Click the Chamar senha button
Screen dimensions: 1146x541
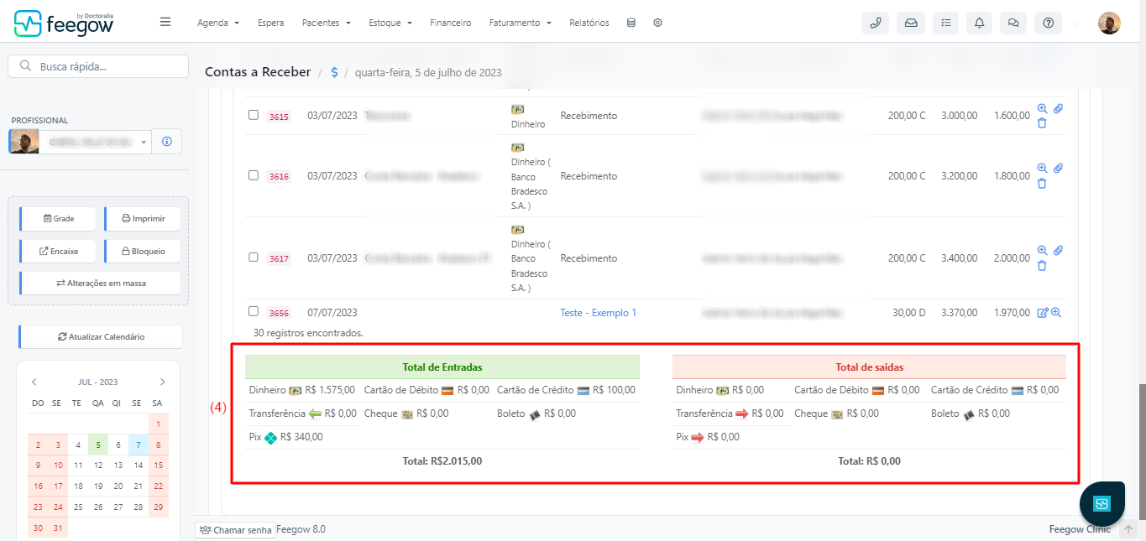tap(235, 530)
